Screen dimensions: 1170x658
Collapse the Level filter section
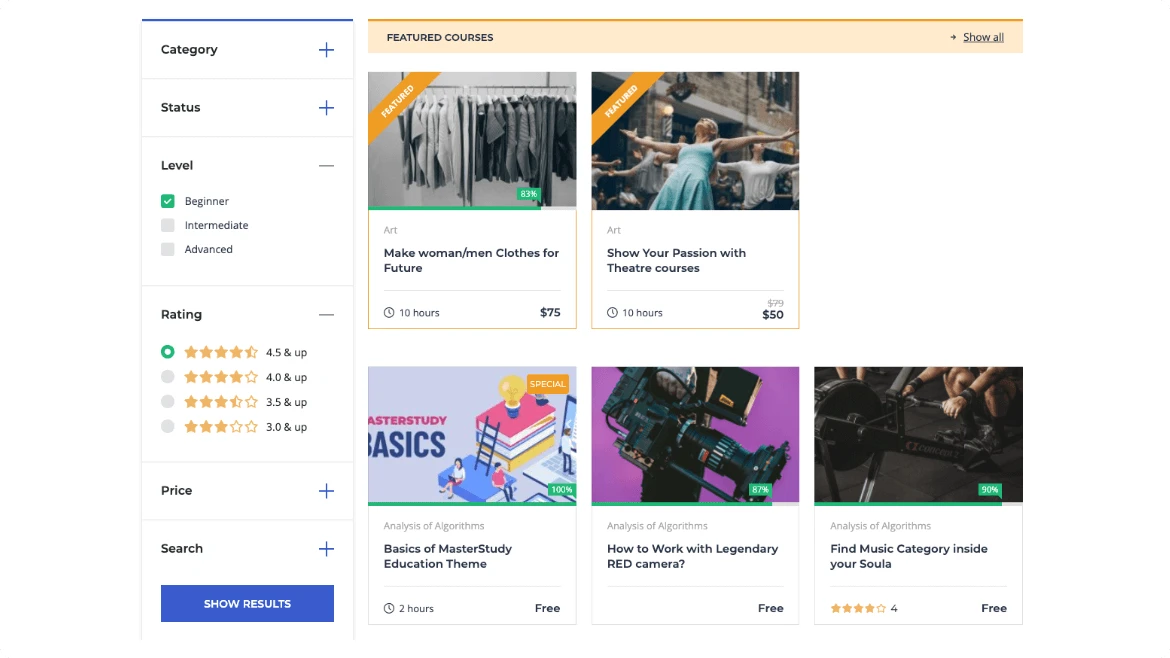click(326, 166)
